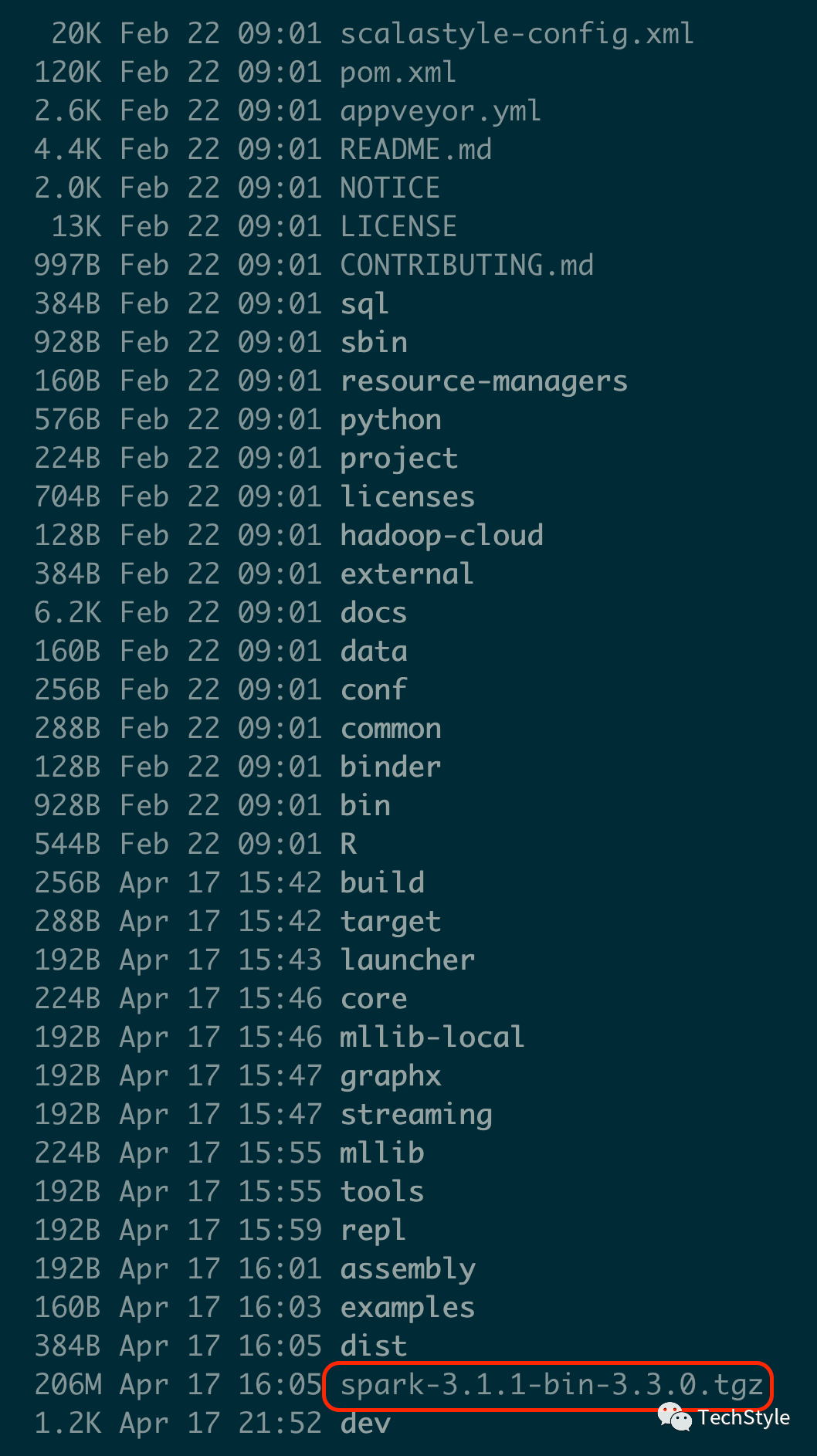Select the hadoop-cloud directory entry
This screenshot has height=1456, width=817.
(442, 536)
